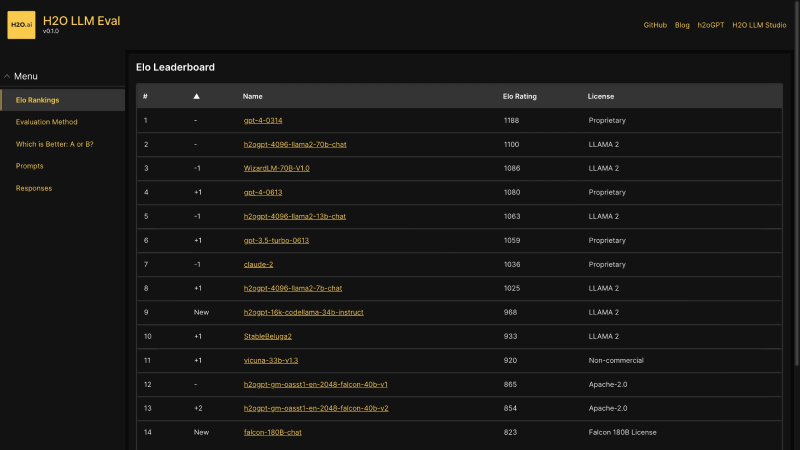The width and height of the screenshot is (800, 450).
Task: Open the Prompts sidebar item
Action: tap(29, 166)
